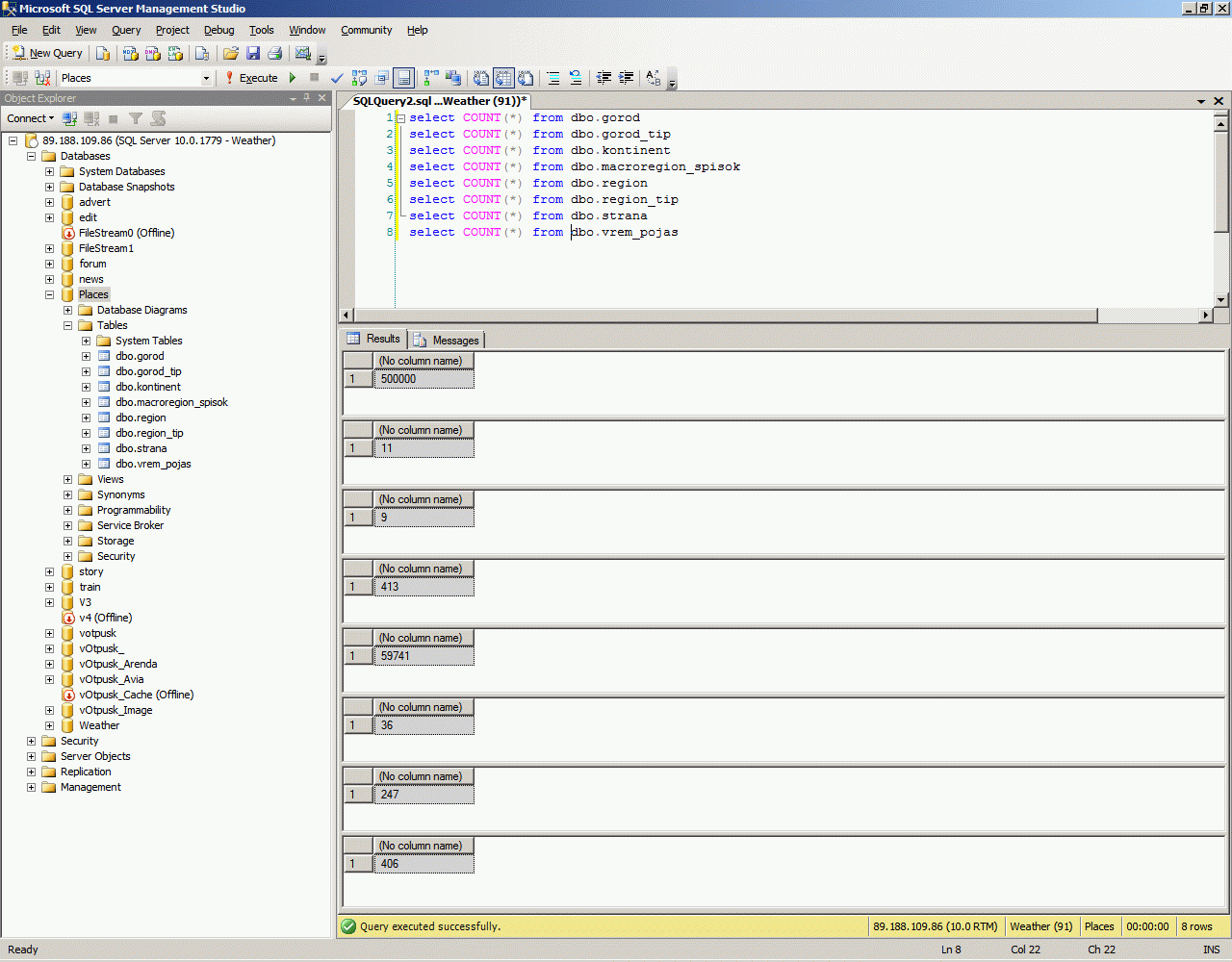
Task: Click the Open File folder icon
Action: (231, 54)
